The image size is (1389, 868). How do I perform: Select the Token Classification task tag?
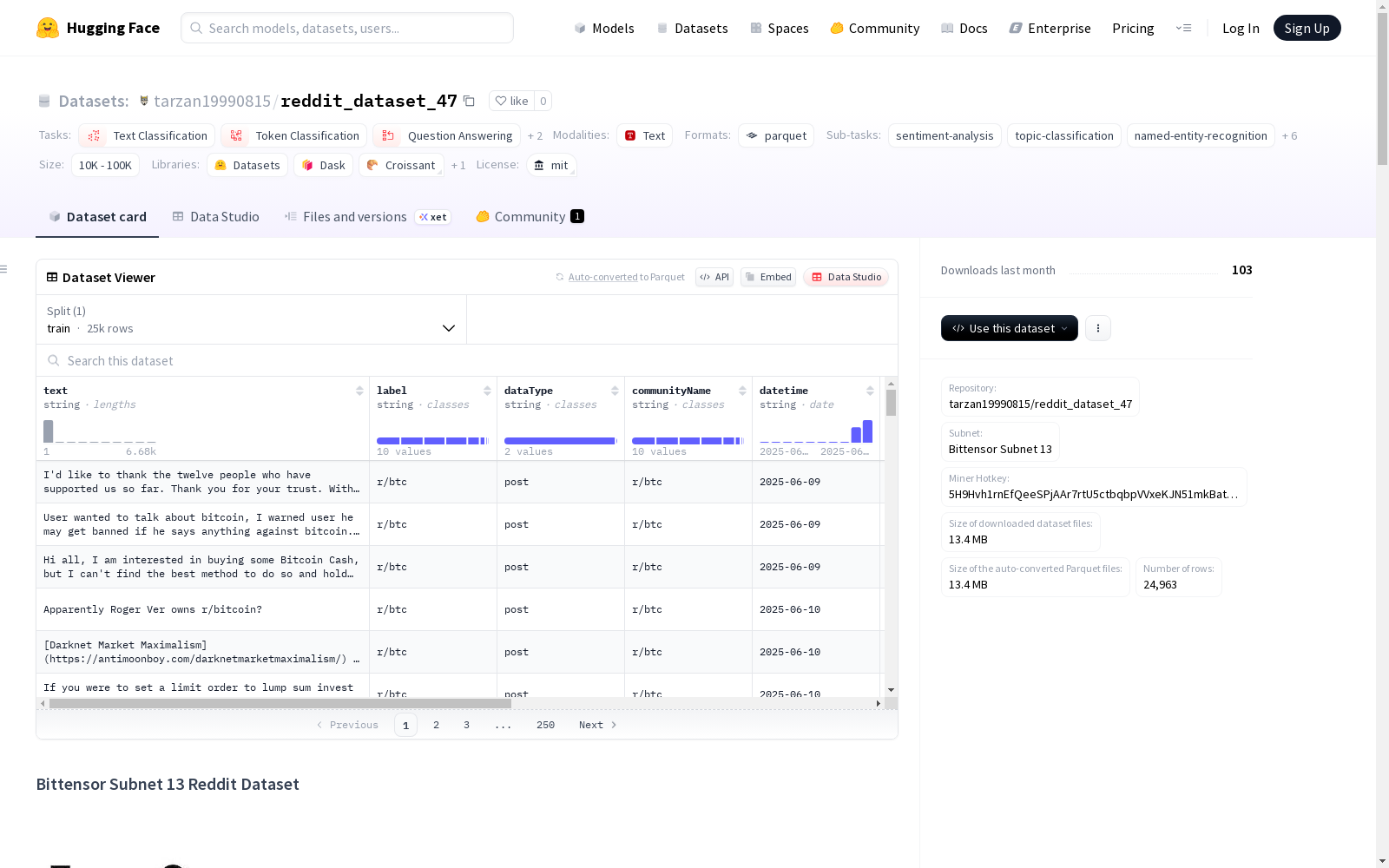(x=293, y=135)
